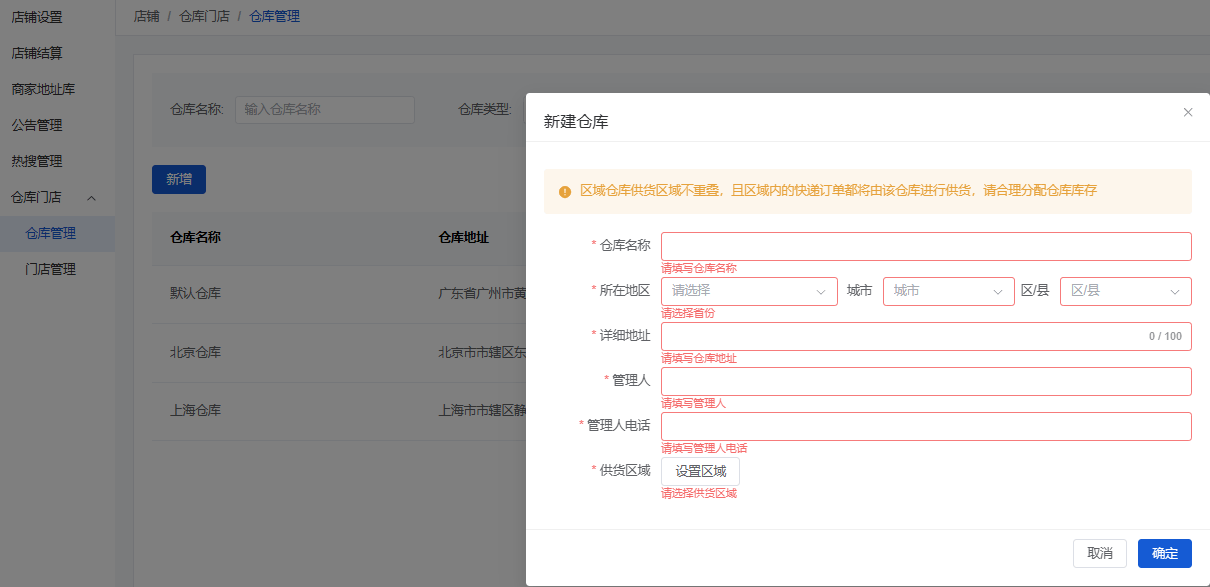Screen dimensions: 1210x587
Task: Click the 广东省广州市 address cell
Action: 482,294
